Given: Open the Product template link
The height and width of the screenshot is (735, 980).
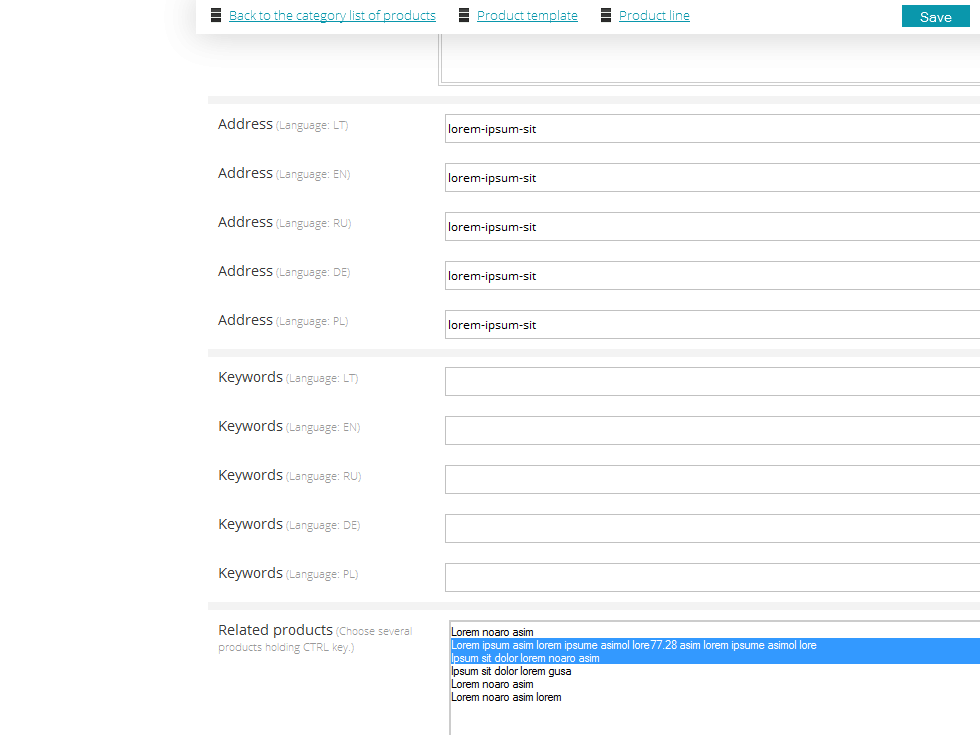Looking at the screenshot, I should [x=527, y=16].
